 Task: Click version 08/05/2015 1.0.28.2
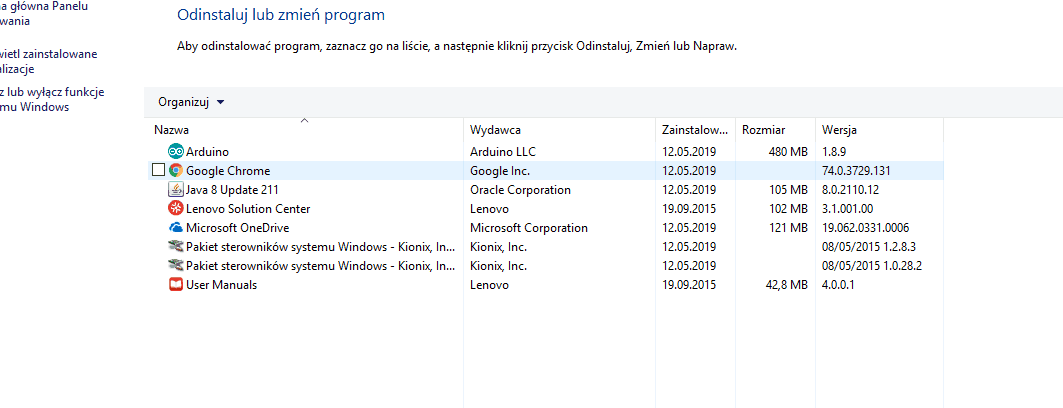872,266
